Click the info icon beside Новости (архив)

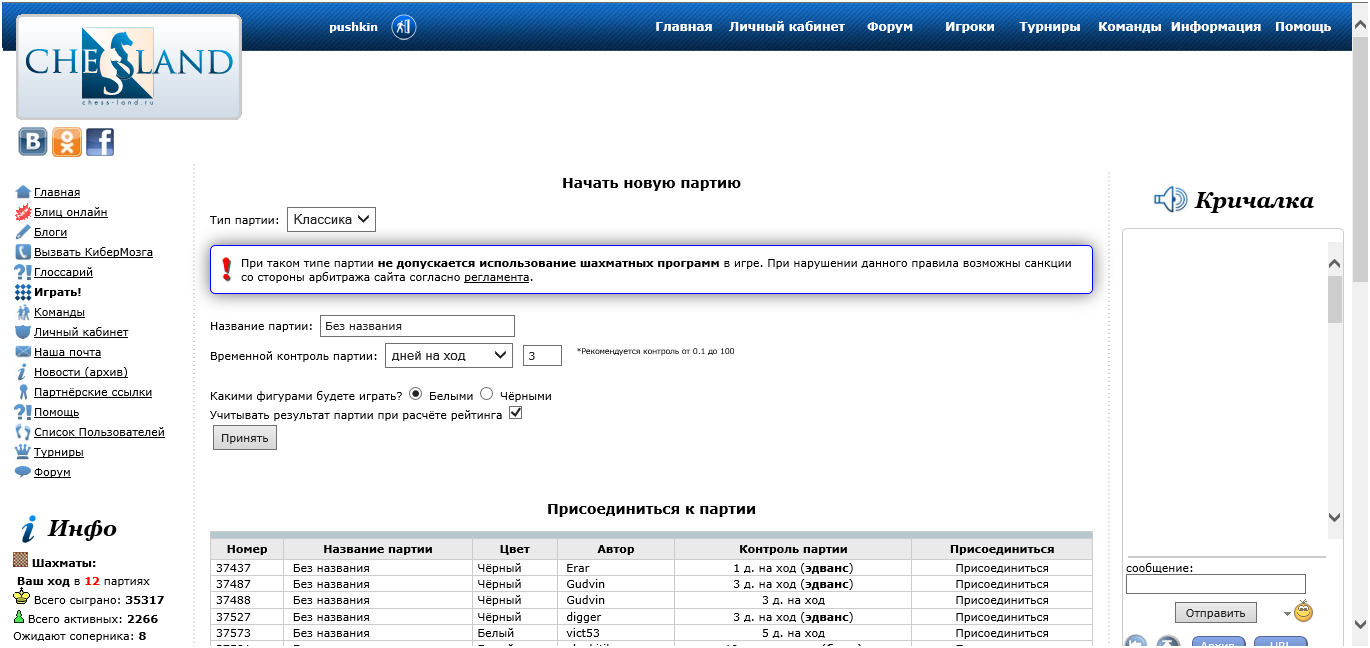click(x=23, y=372)
